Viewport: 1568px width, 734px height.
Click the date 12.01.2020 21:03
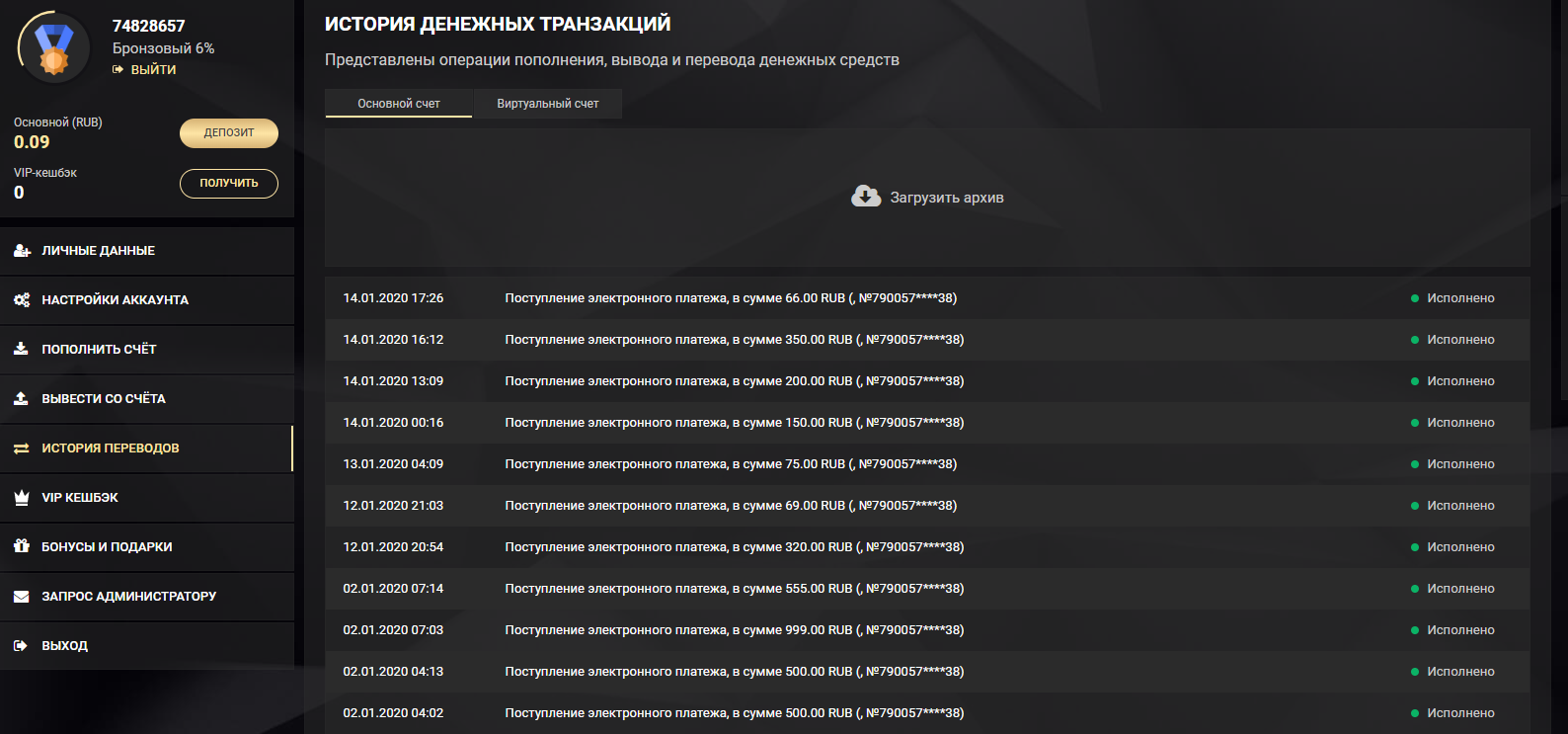coord(393,506)
